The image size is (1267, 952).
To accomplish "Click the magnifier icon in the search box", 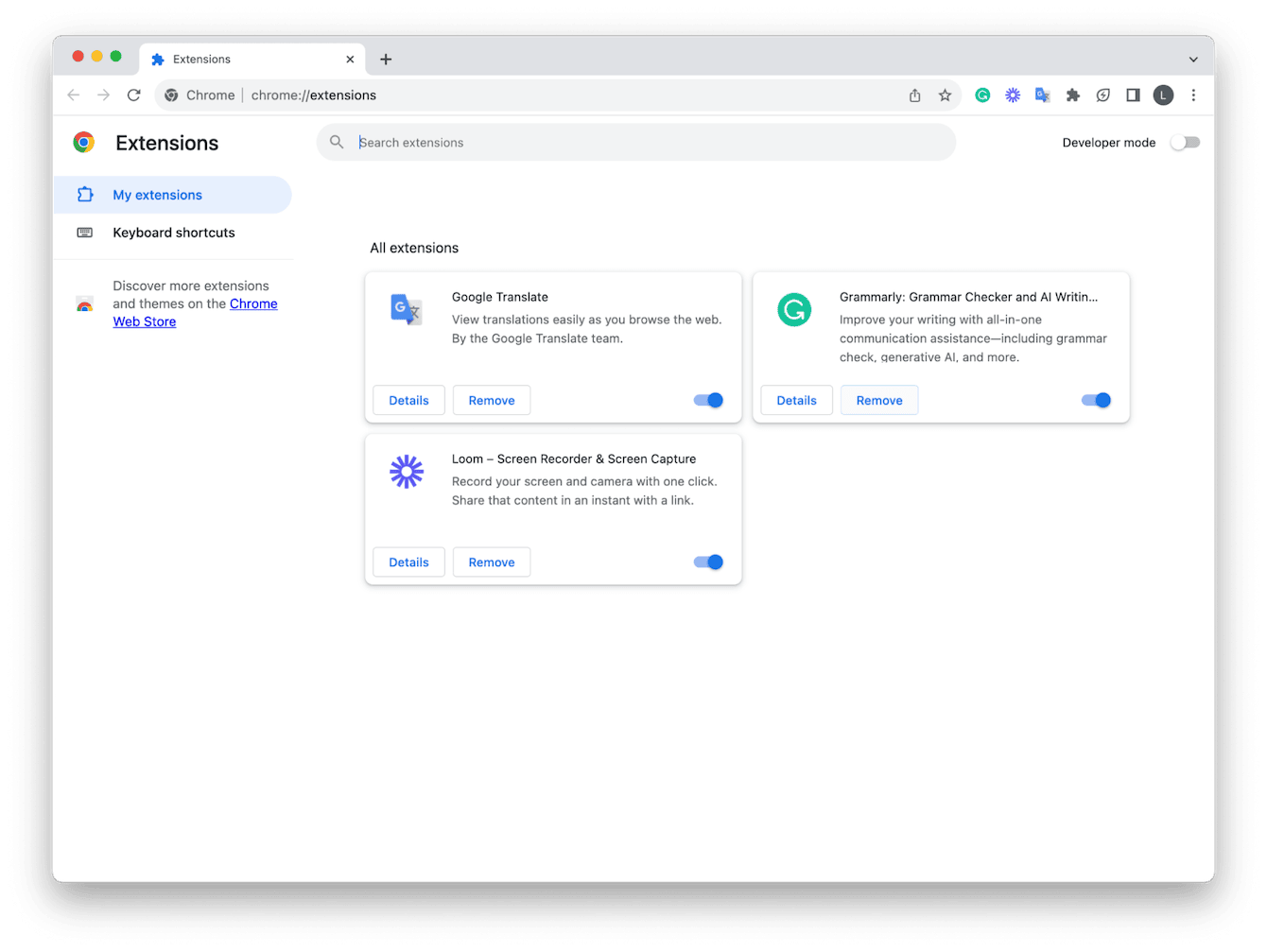I will pos(337,143).
